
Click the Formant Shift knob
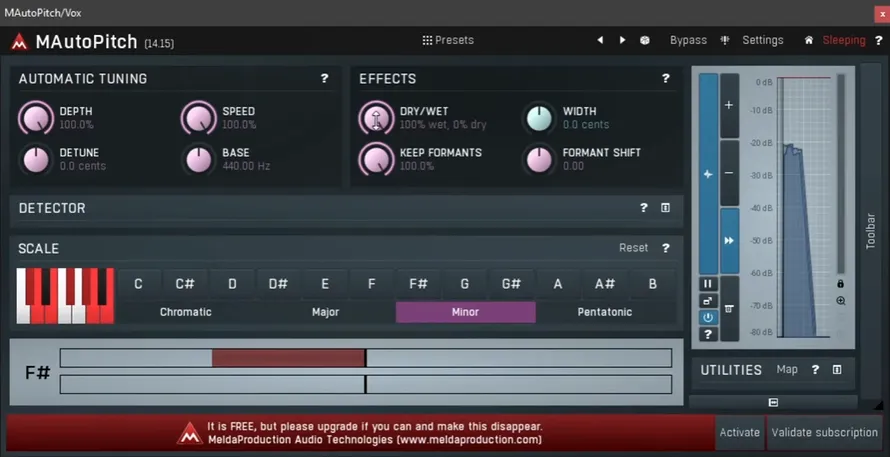539,160
